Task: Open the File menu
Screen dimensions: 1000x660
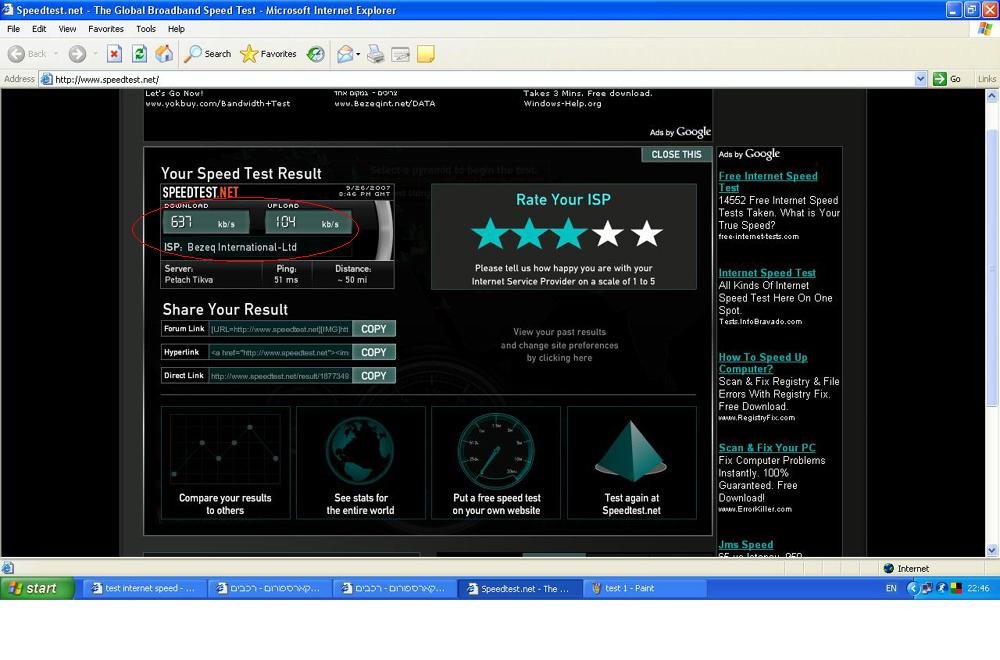Action: click(x=13, y=29)
